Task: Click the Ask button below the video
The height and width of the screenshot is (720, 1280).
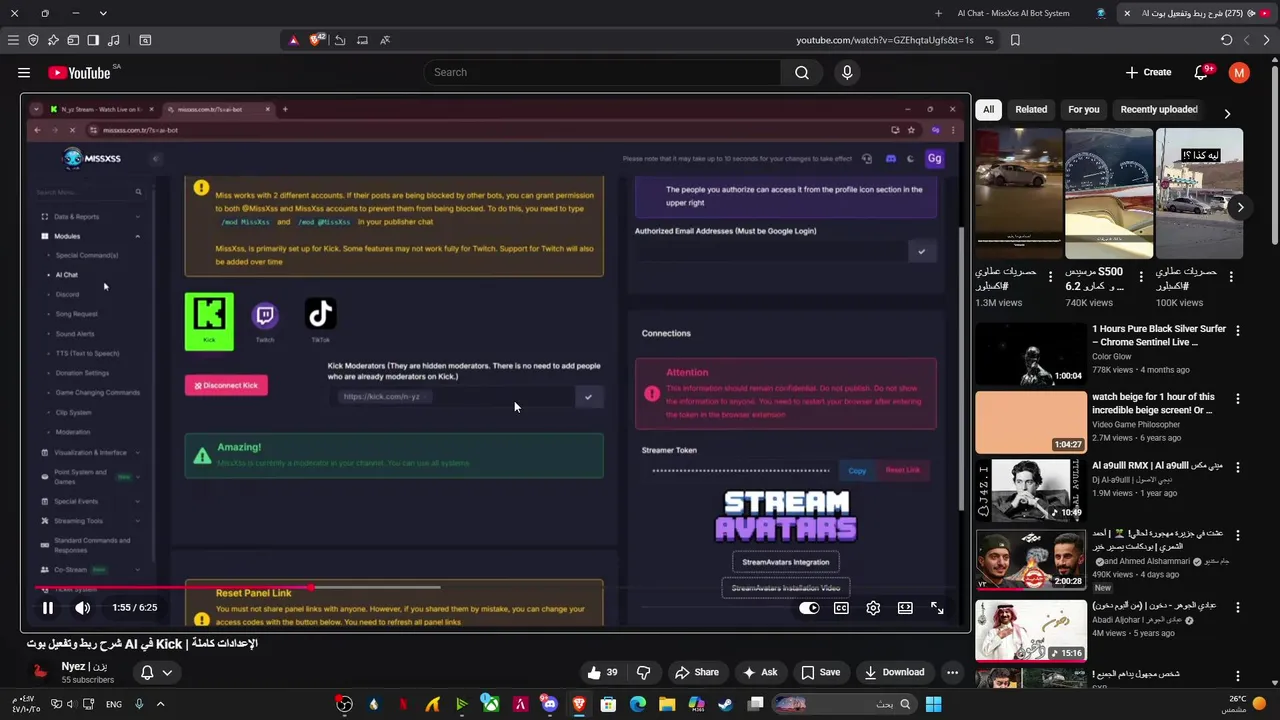Action: click(x=760, y=672)
